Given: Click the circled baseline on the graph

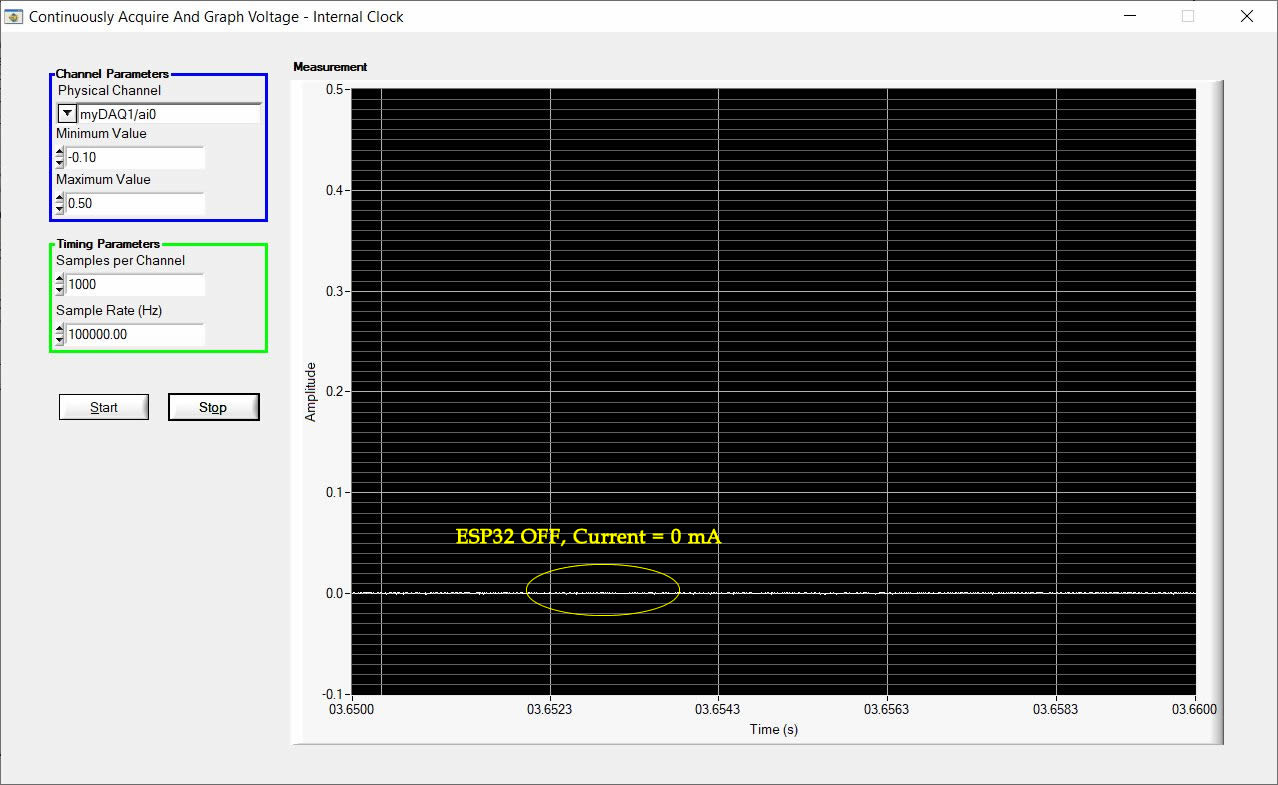Looking at the screenshot, I should [602, 590].
